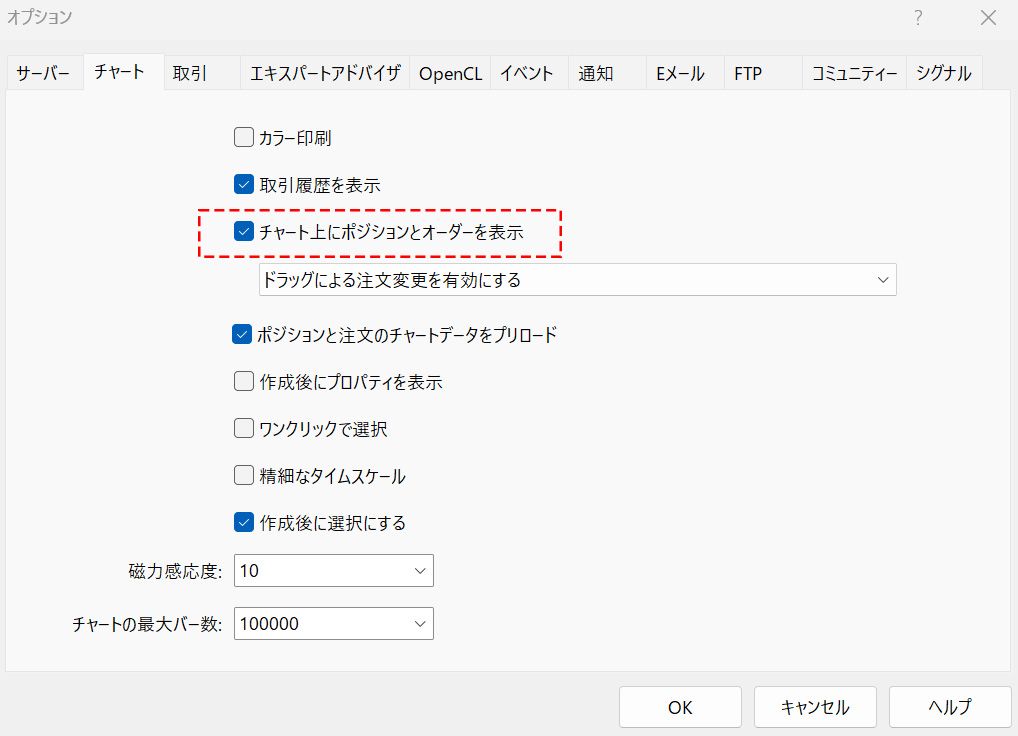Enable 作成後にプロパティを表示 checkbox
Viewport: 1018px width, 736px height.
point(243,381)
